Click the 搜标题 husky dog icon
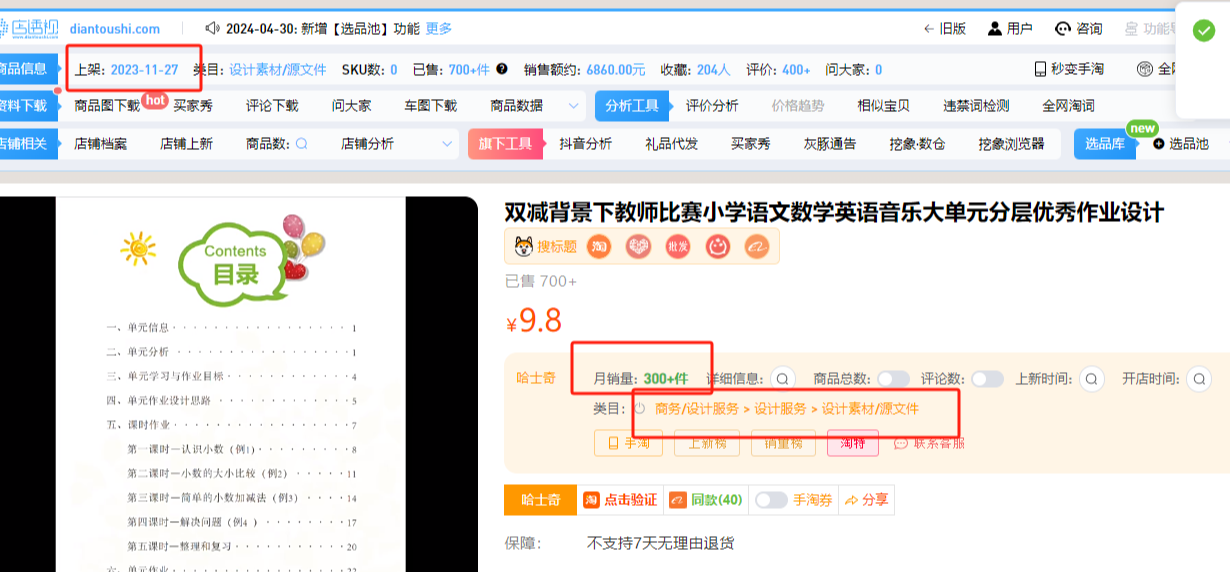This screenshot has height=572, width=1230. tap(523, 246)
